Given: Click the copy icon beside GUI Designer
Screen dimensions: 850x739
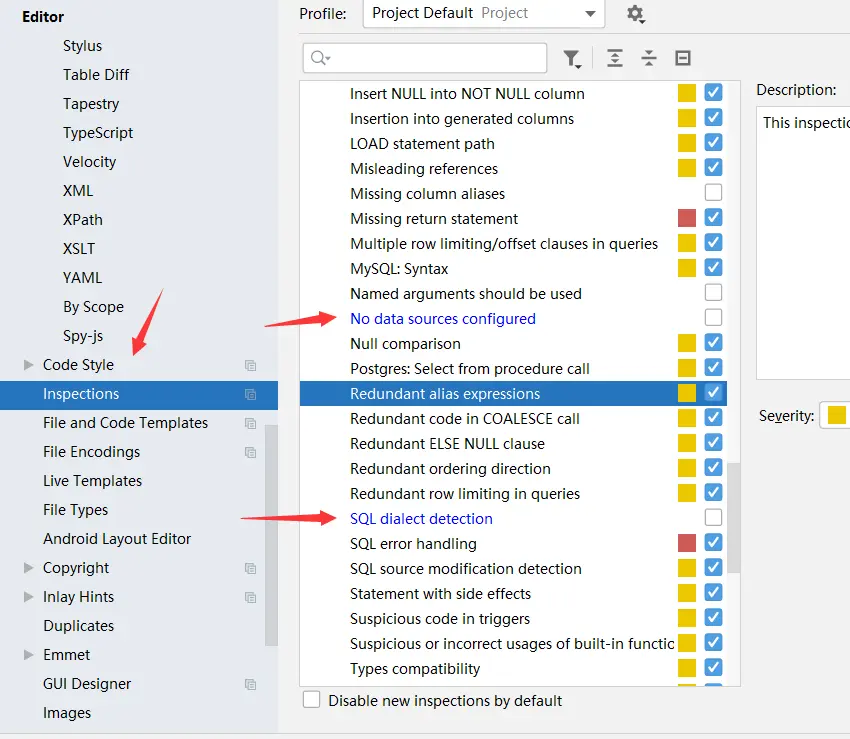Looking at the screenshot, I should pos(250,685).
